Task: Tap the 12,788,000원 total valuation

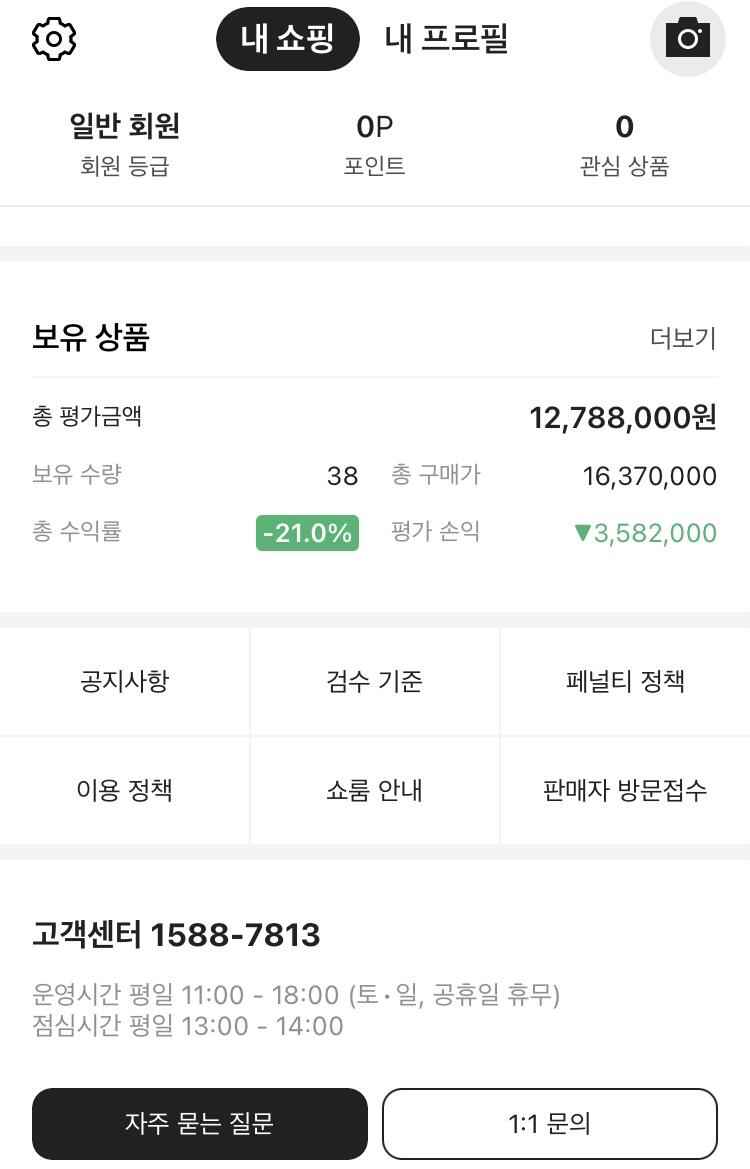Action: [x=622, y=418]
